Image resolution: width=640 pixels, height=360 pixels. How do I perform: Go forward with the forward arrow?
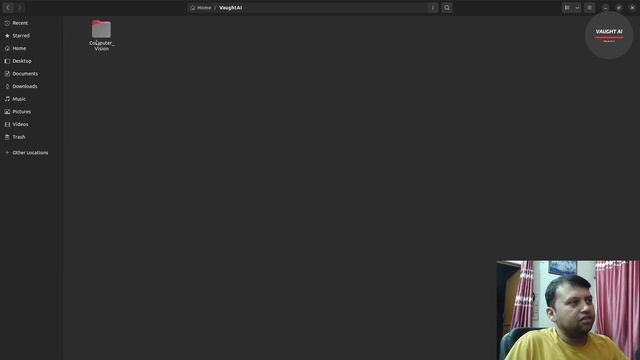click(x=20, y=8)
